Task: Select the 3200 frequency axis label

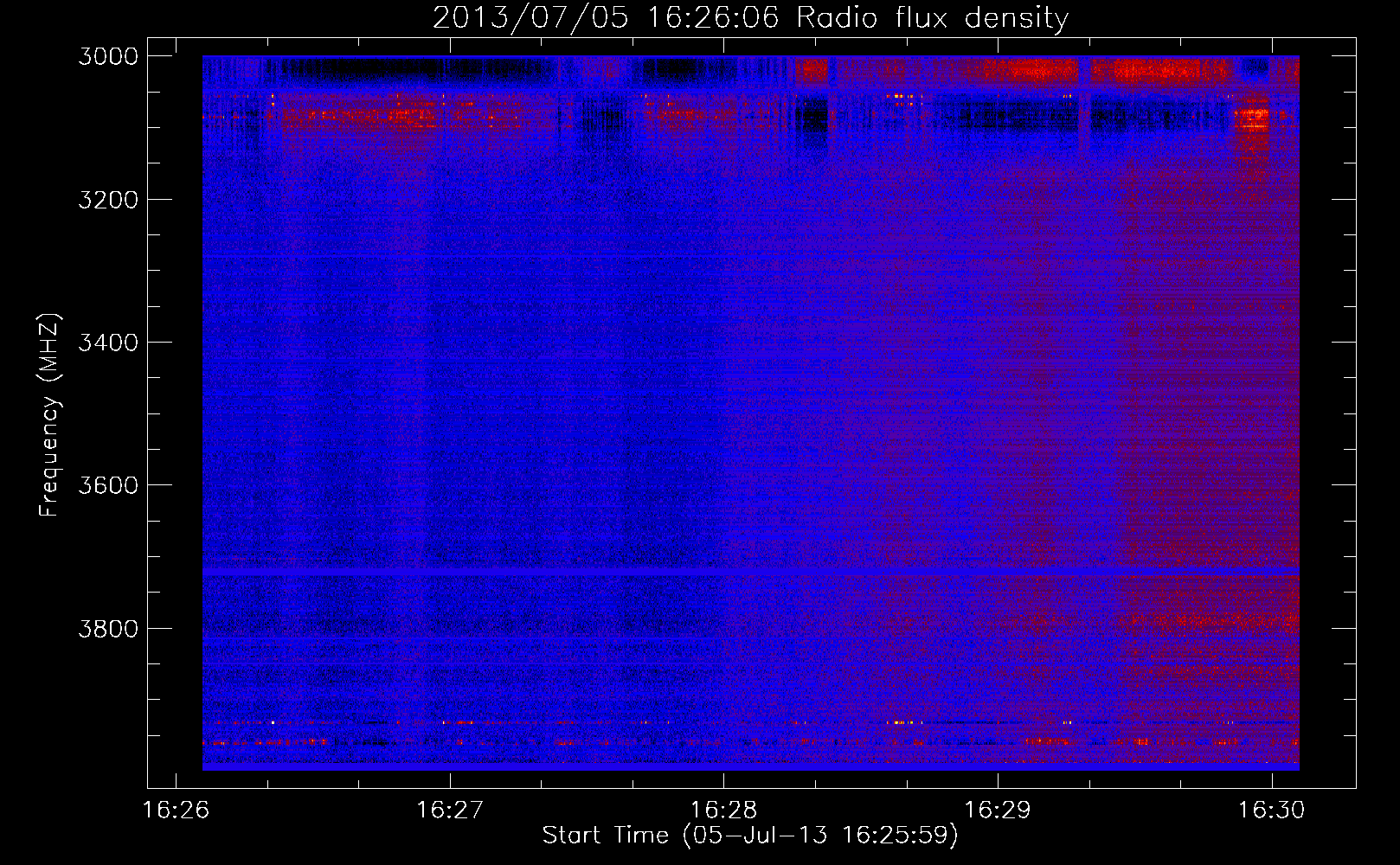Action: tap(108, 199)
